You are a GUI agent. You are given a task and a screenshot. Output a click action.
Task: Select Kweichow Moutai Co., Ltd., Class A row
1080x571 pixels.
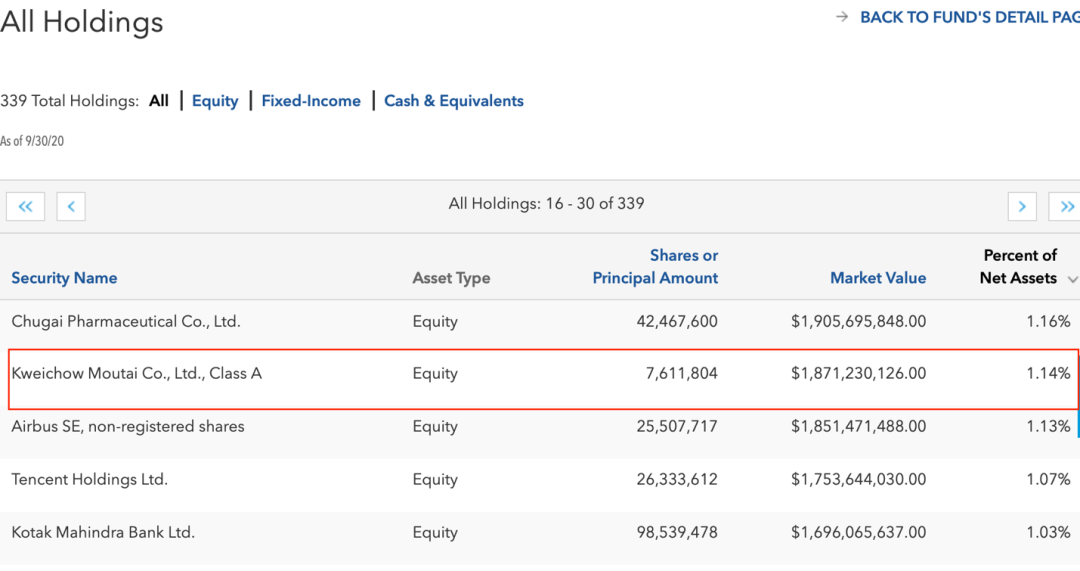(x=136, y=374)
